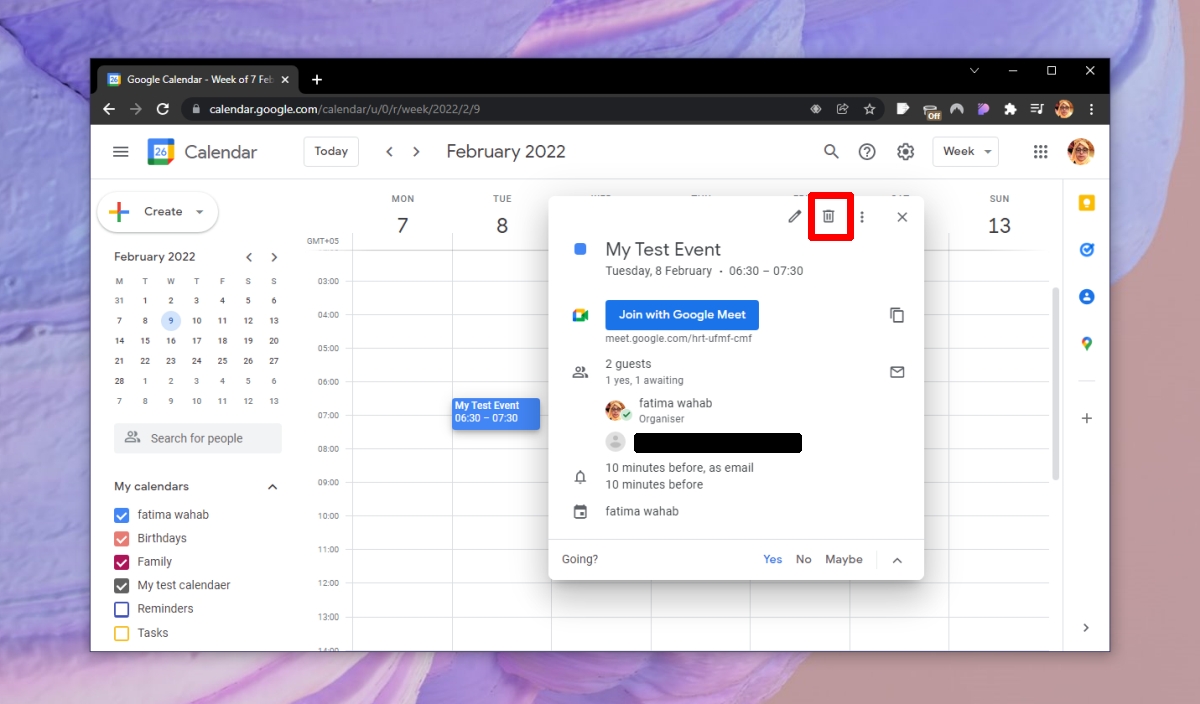Expand the RSVP options chevron
Viewport: 1200px width, 704px height.
coord(897,560)
